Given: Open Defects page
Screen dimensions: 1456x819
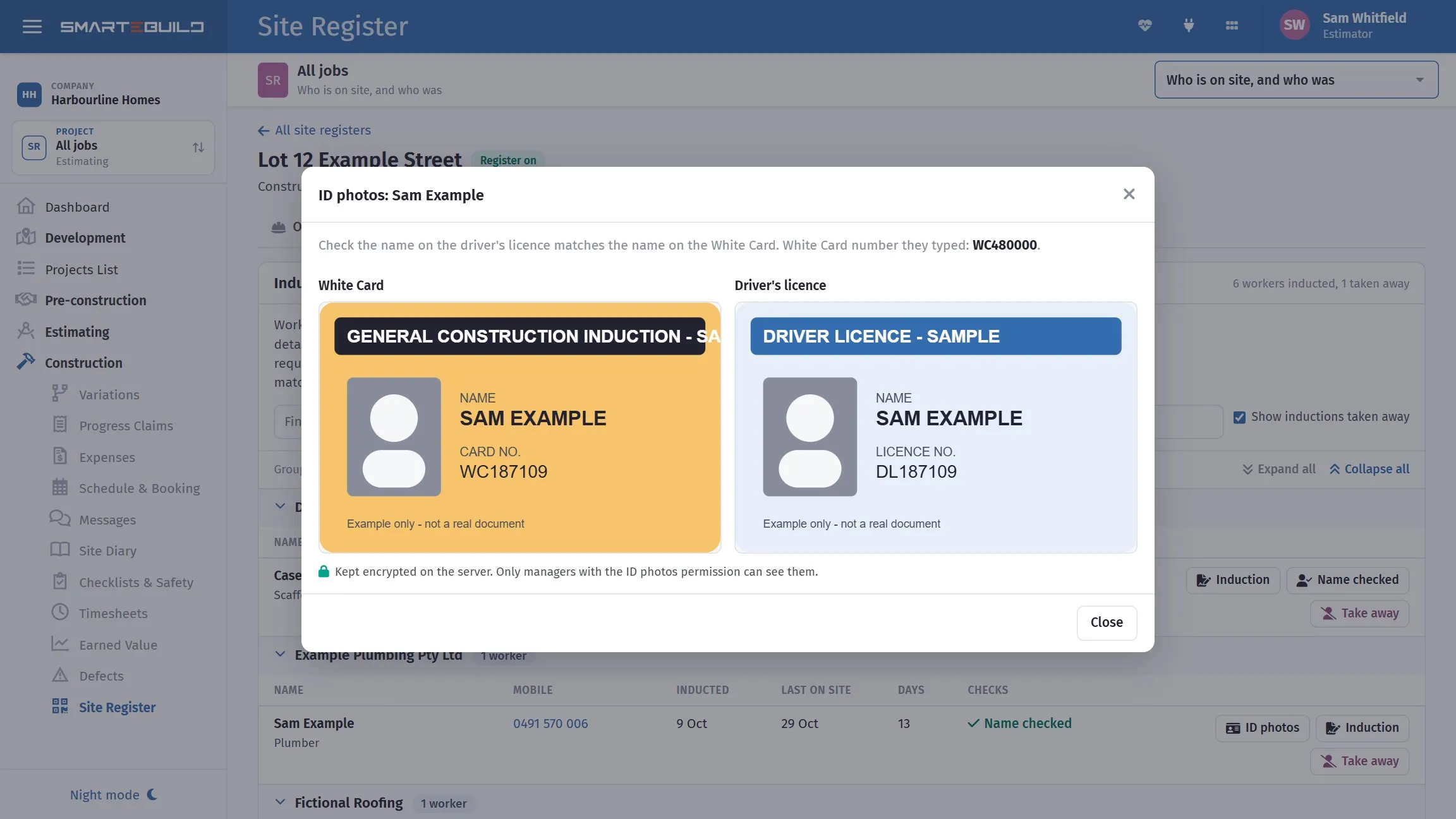Looking at the screenshot, I should (101, 676).
